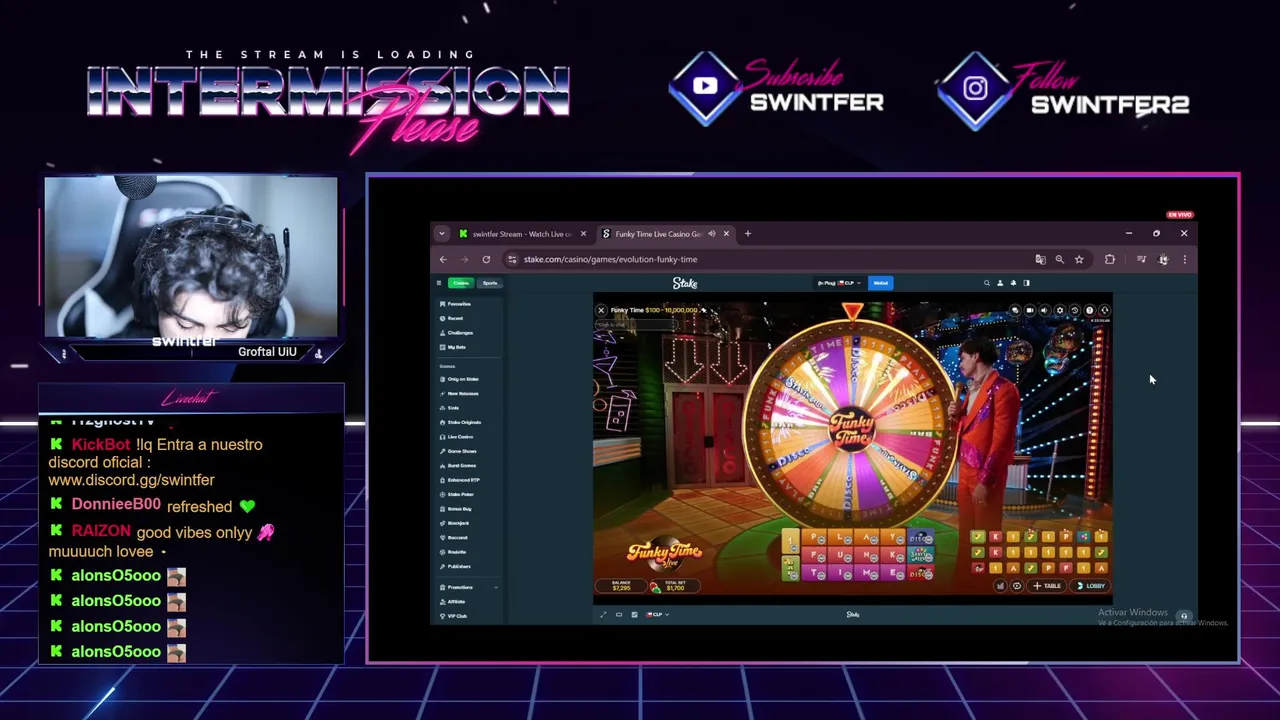Mute the game sound speaker icon
Viewport: 1280px width, 720px height.
pos(1045,310)
